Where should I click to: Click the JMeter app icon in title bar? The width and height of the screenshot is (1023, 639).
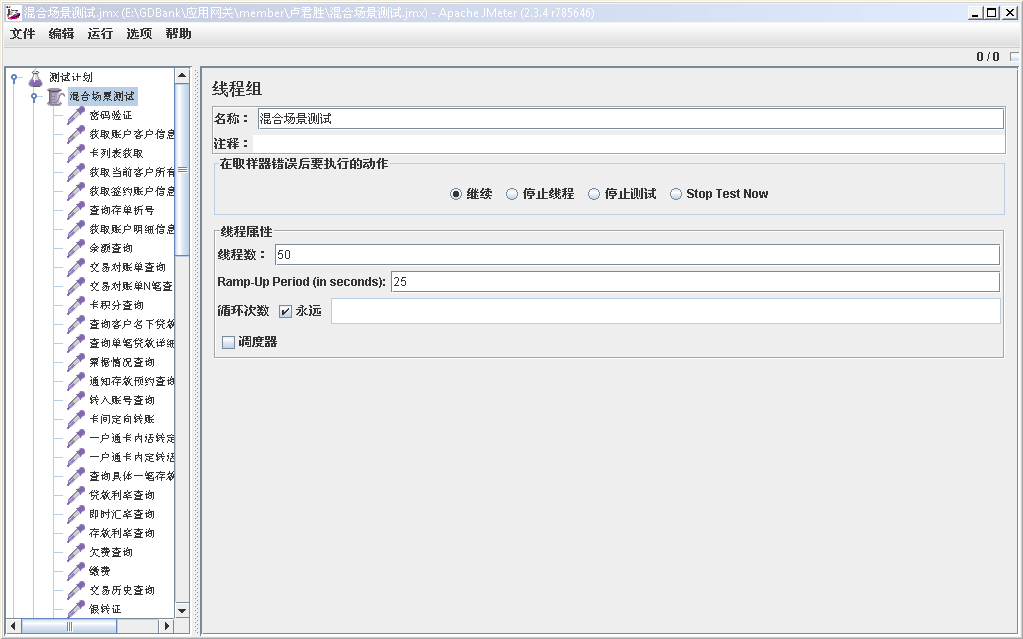click(13, 12)
